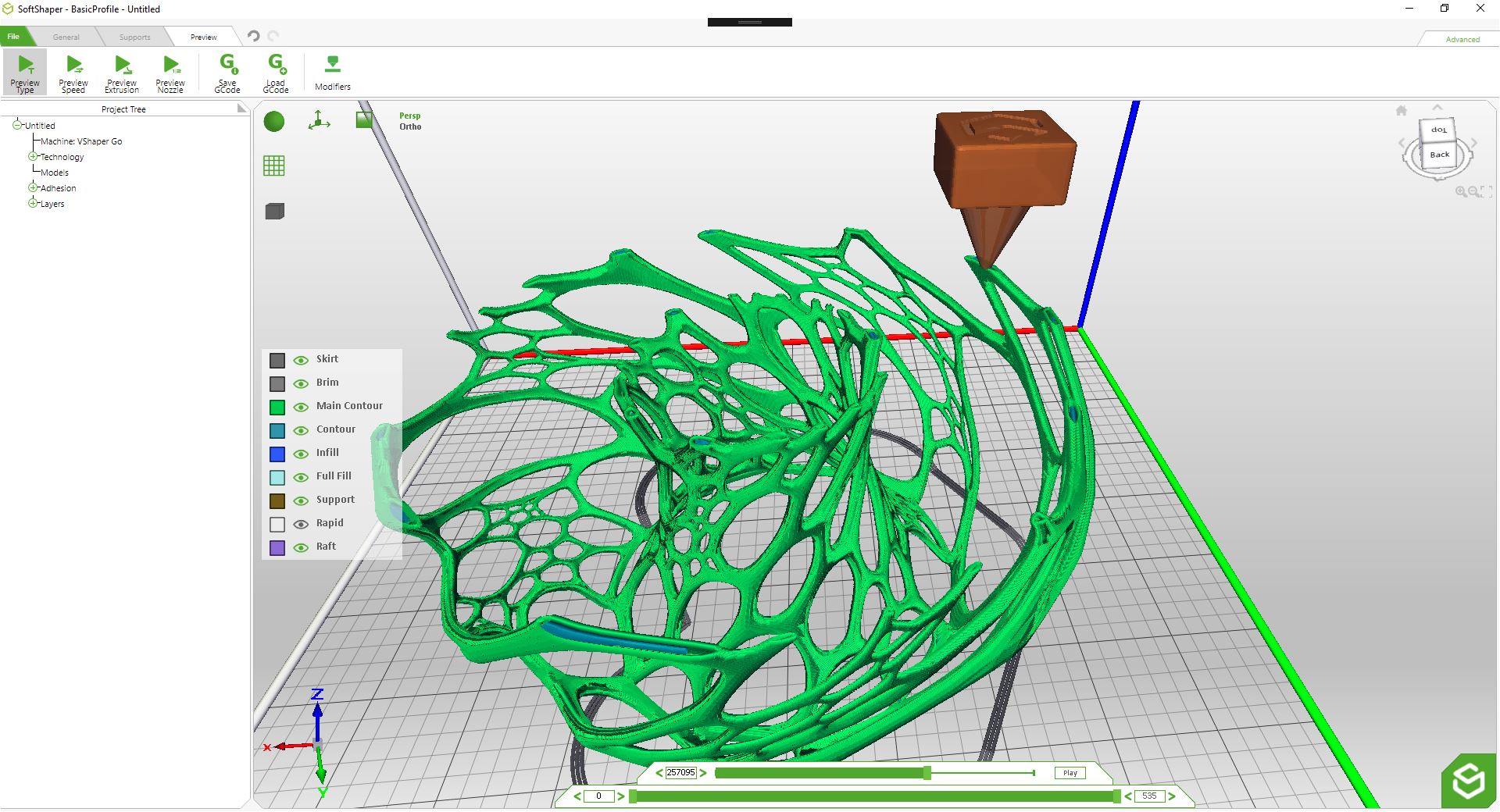Click the upper layer field showing 535
The image size is (1500, 812).
coord(1149,796)
